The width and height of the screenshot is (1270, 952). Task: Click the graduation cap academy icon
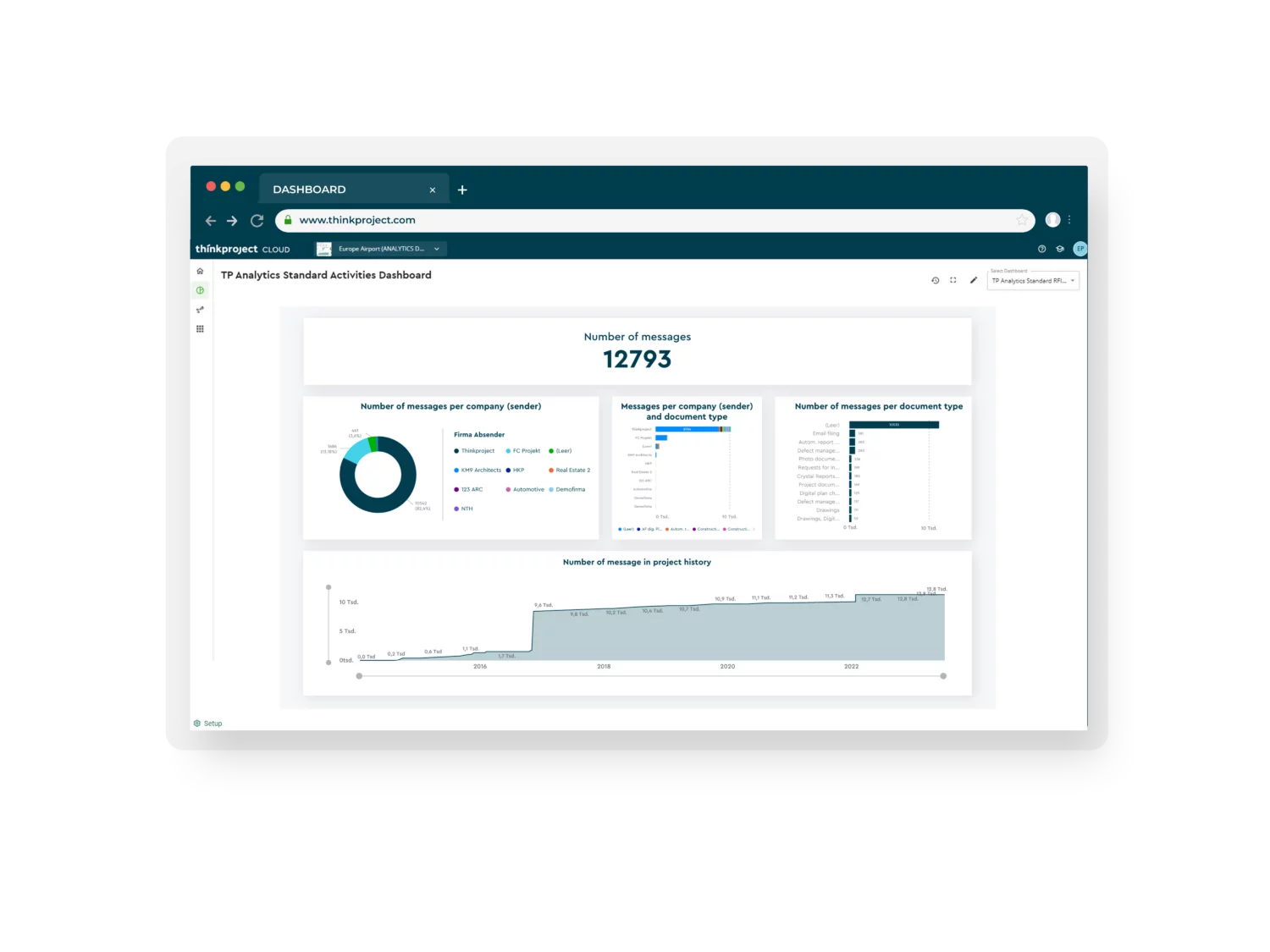(1059, 249)
